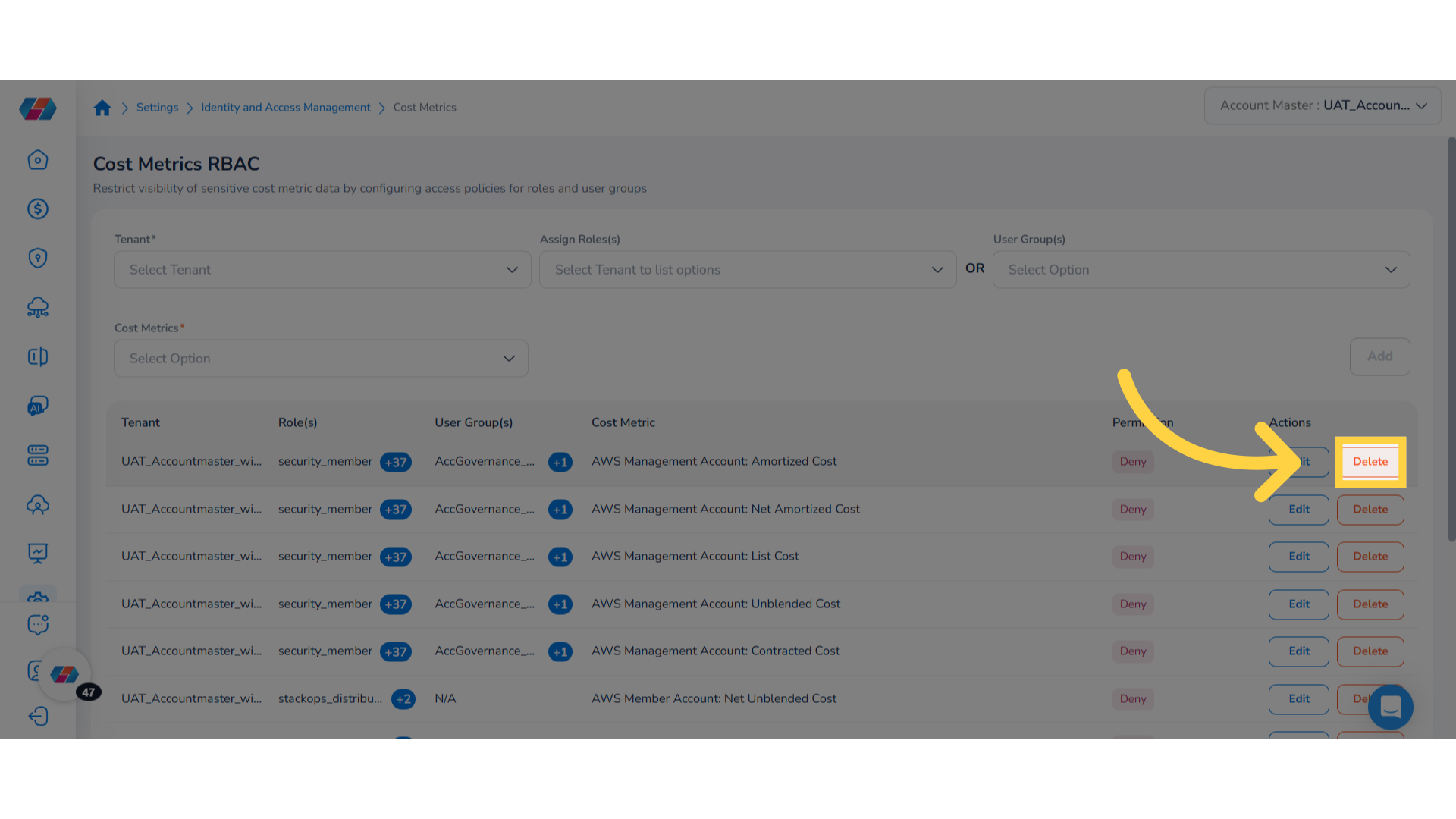Screen dimensions: 1456x819
Task: Delete the Net Amortized Cost policy
Action: (1370, 510)
